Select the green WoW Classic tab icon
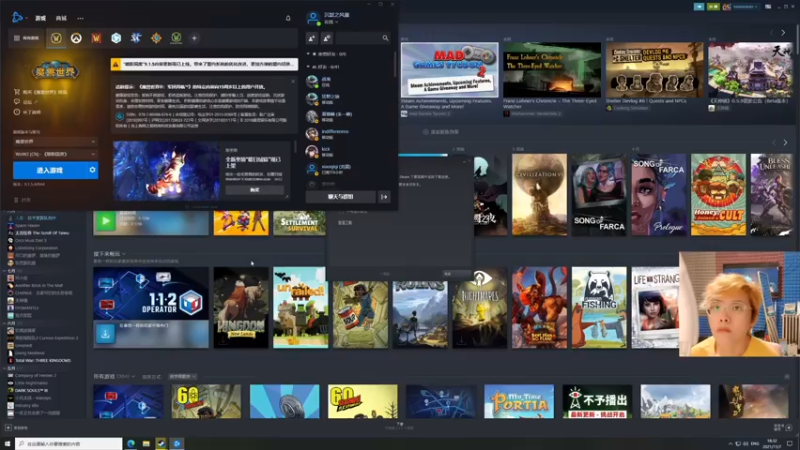Screen dimensions: 800x450 (176, 38)
